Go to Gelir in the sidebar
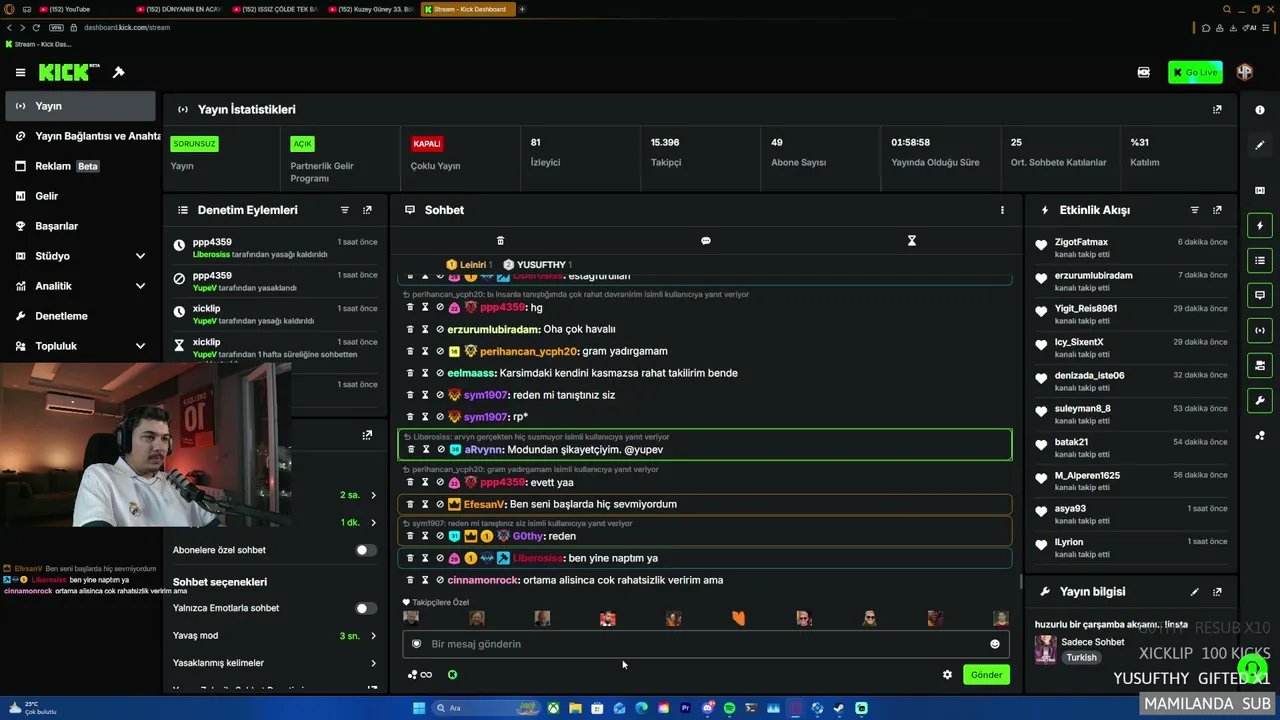The width and height of the screenshot is (1280, 720). pyautogui.click(x=80, y=196)
